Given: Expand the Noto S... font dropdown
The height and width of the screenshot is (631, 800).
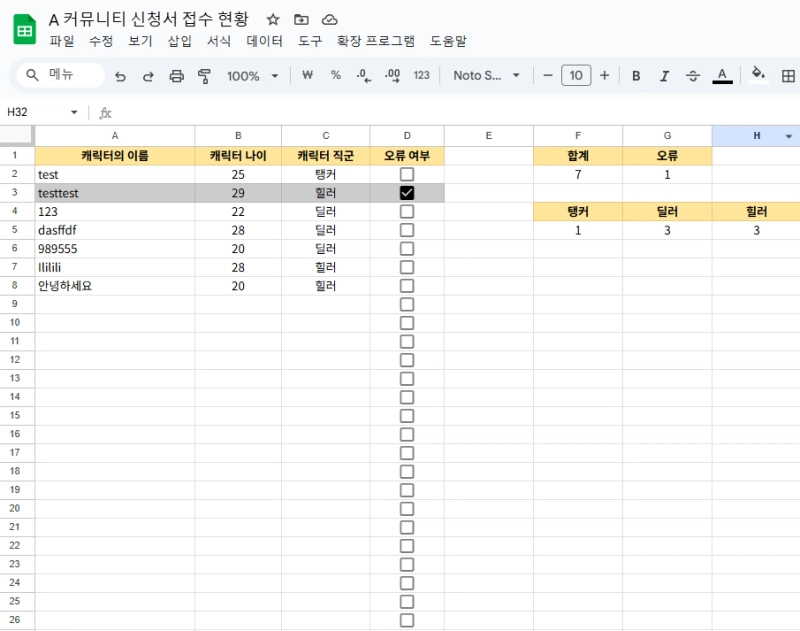Looking at the screenshot, I should point(487,76).
